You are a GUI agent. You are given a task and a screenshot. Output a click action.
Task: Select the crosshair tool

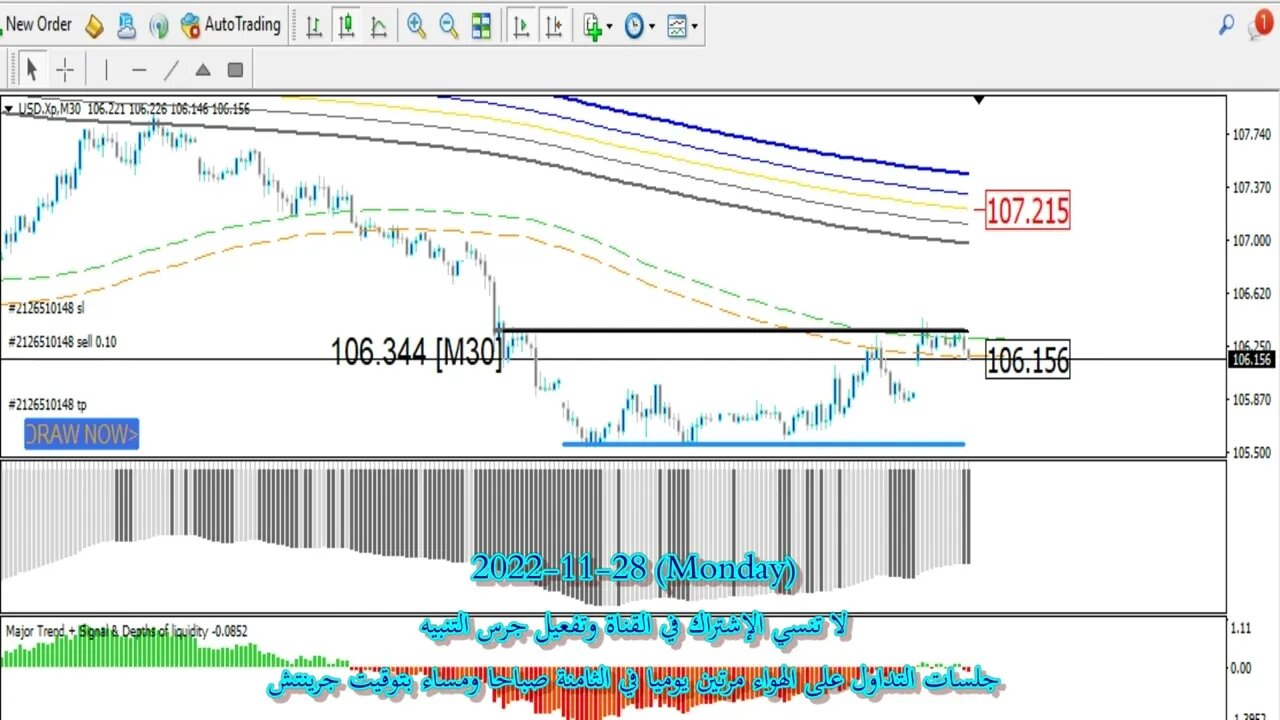pyautogui.click(x=65, y=70)
